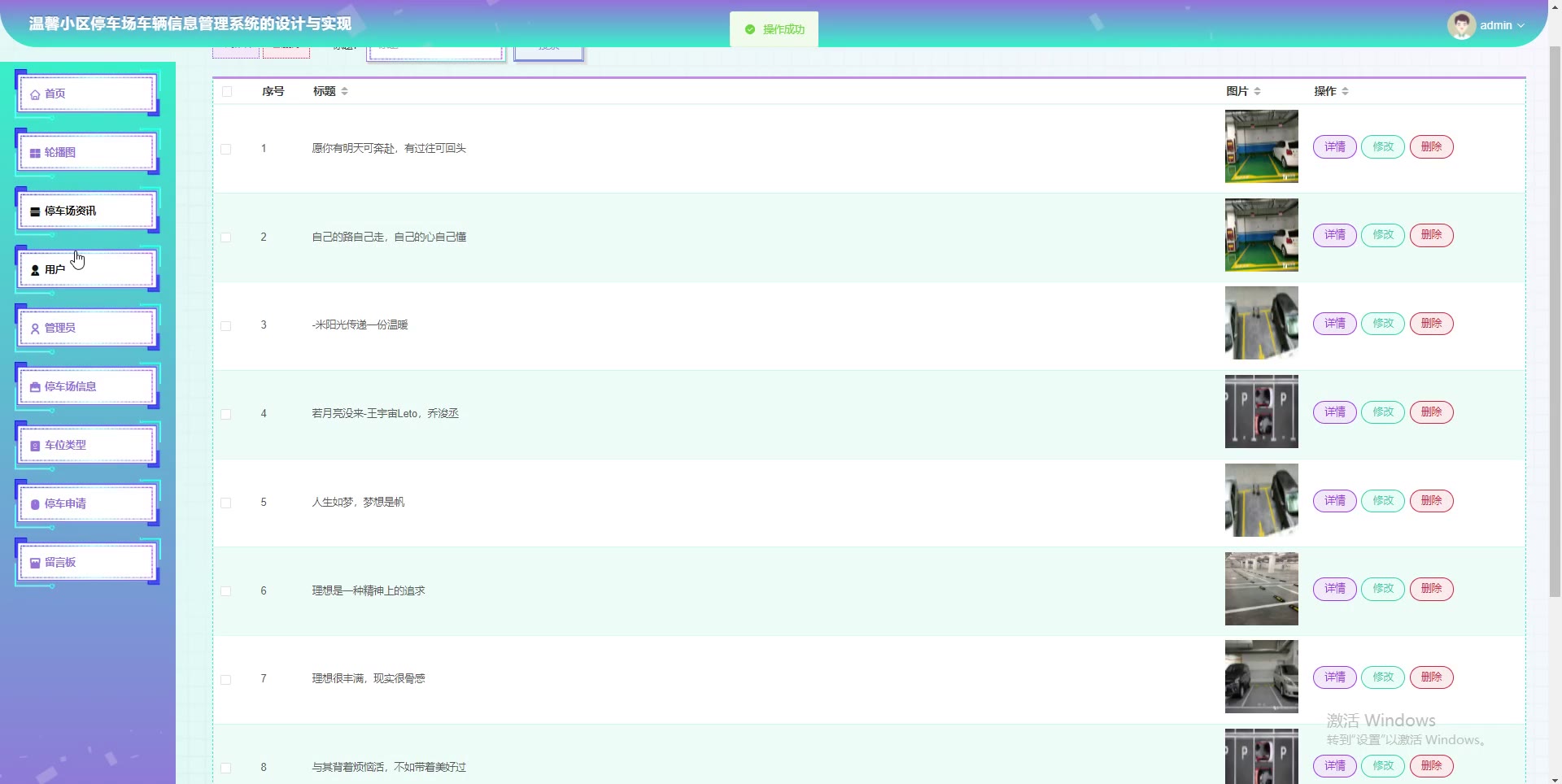Click the grid icon beside 轮播图

tap(35, 153)
